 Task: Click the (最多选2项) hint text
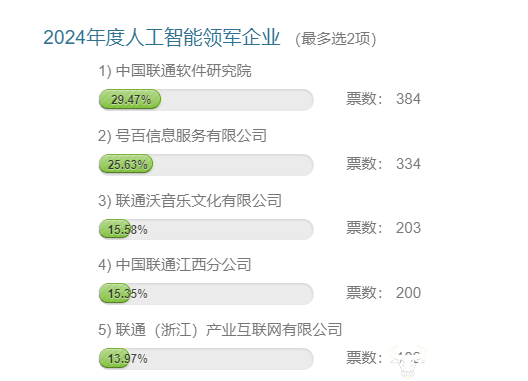[x=335, y=39]
